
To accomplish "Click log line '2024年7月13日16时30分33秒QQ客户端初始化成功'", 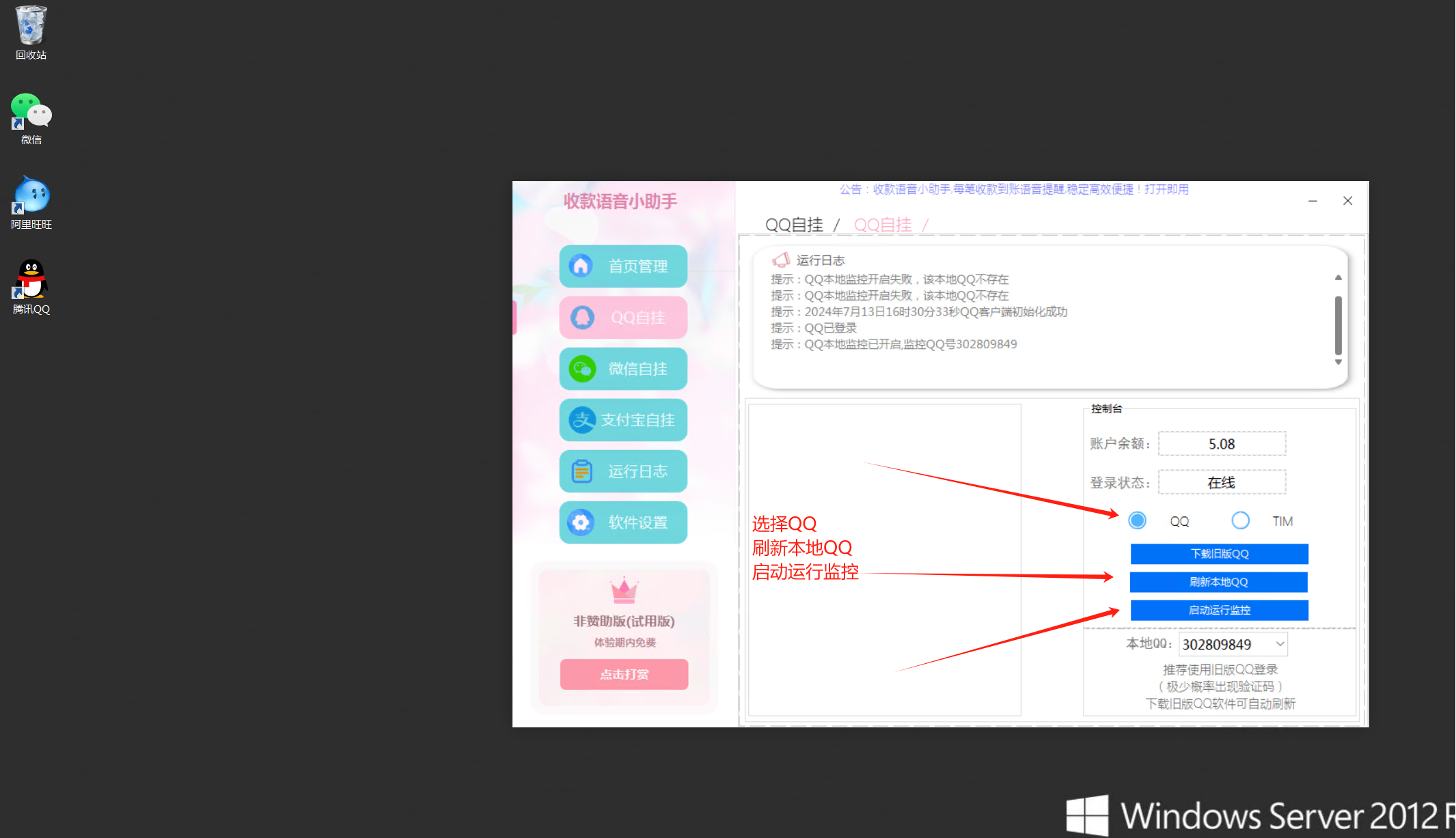I will tap(919, 311).
